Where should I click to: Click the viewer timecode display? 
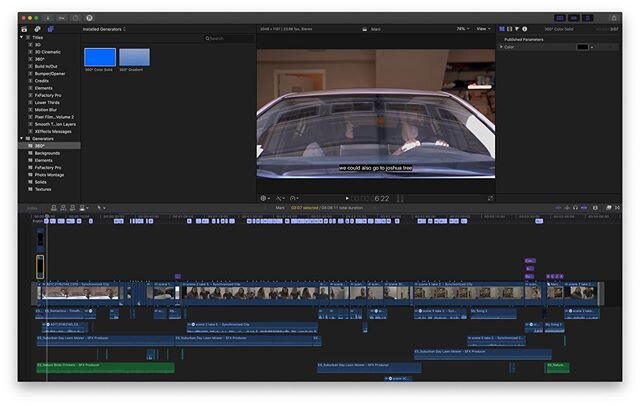[x=371, y=199]
